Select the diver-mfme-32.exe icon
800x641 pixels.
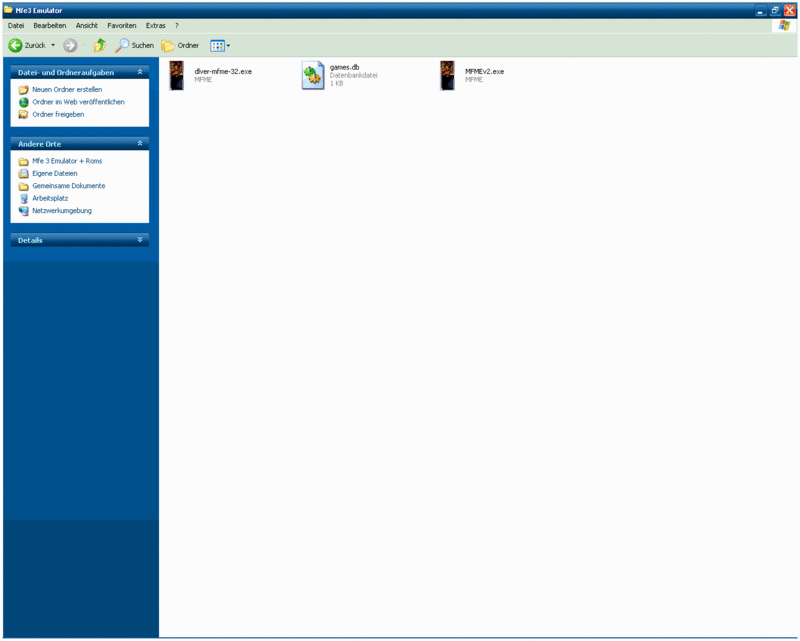(177, 75)
